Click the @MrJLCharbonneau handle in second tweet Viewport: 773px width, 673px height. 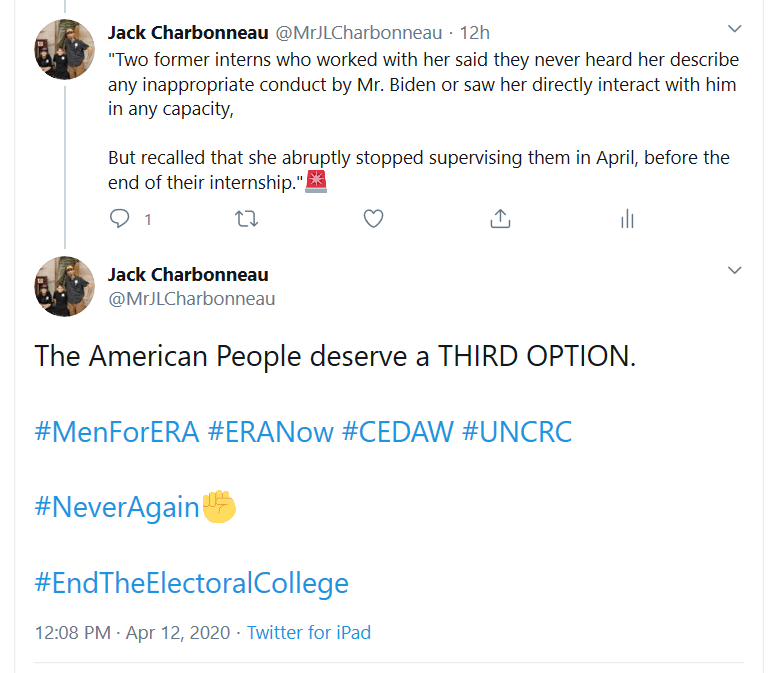click(x=191, y=298)
